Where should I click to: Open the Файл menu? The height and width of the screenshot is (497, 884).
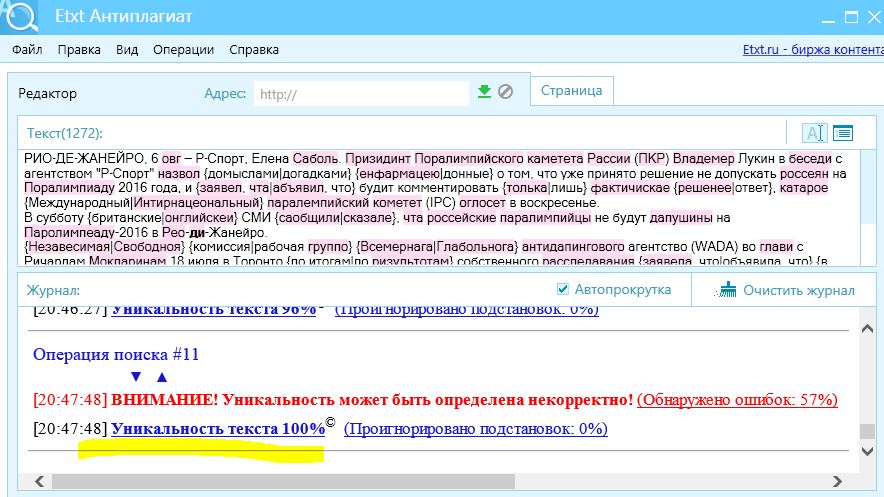coord(27,50)
